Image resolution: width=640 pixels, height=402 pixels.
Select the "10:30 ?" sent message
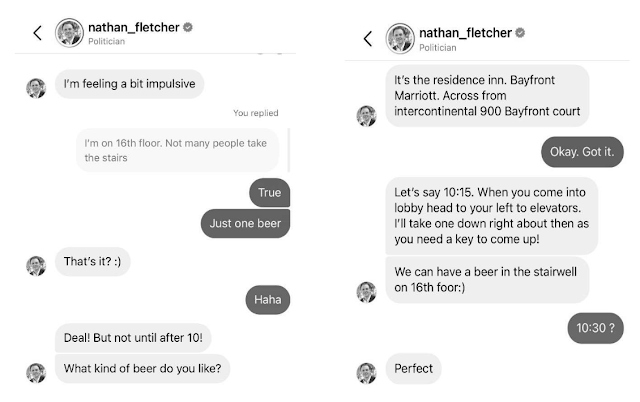coord(597,326)
